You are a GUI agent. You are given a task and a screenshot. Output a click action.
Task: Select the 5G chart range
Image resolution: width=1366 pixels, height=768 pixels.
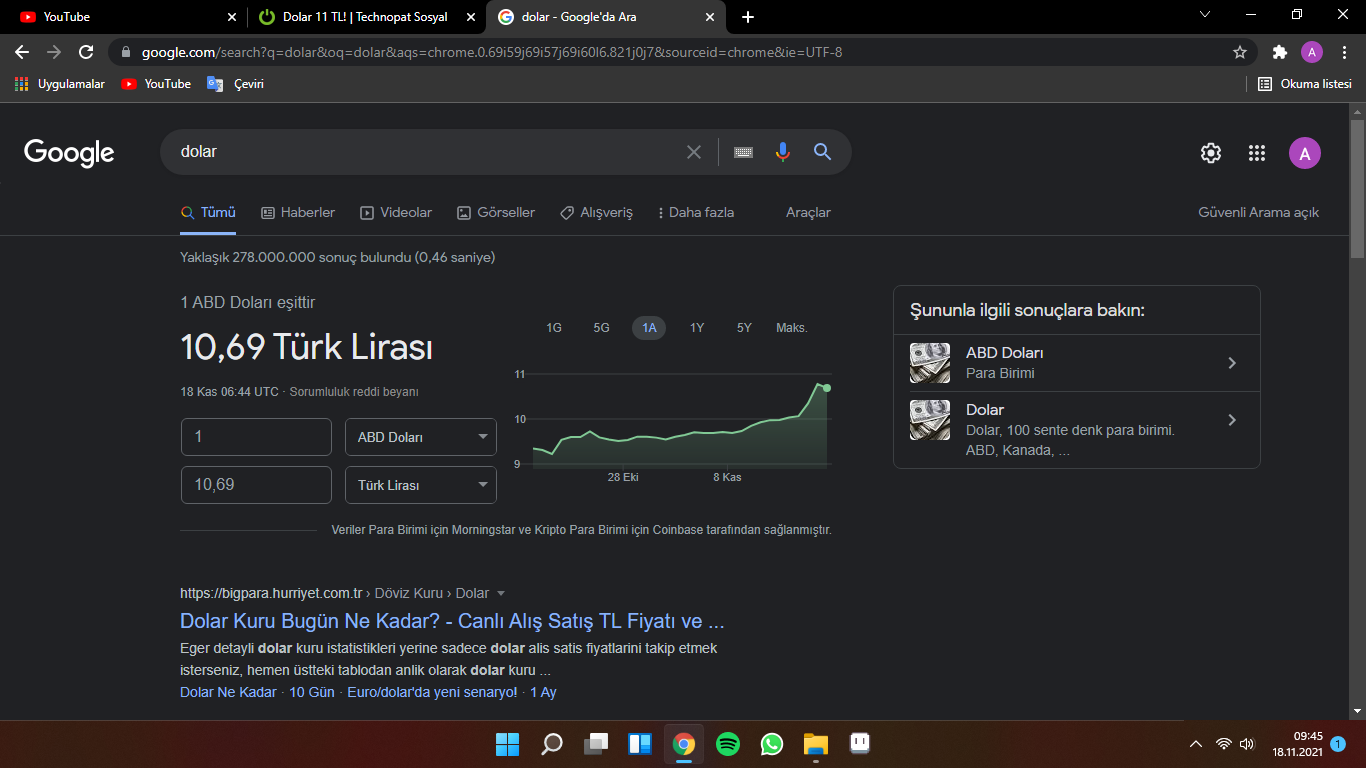point(601,328)
